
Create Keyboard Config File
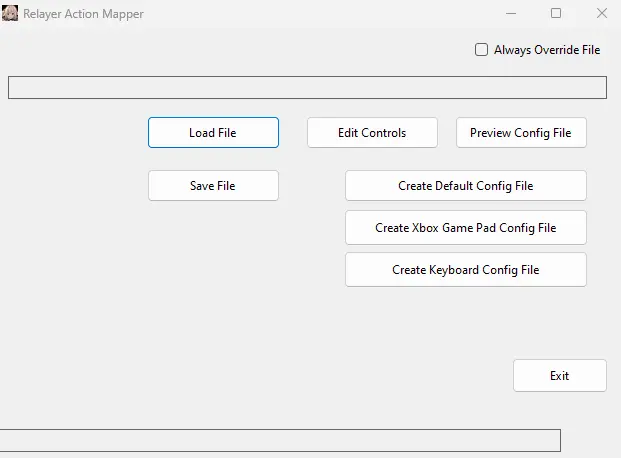click(x=466, y=269)
